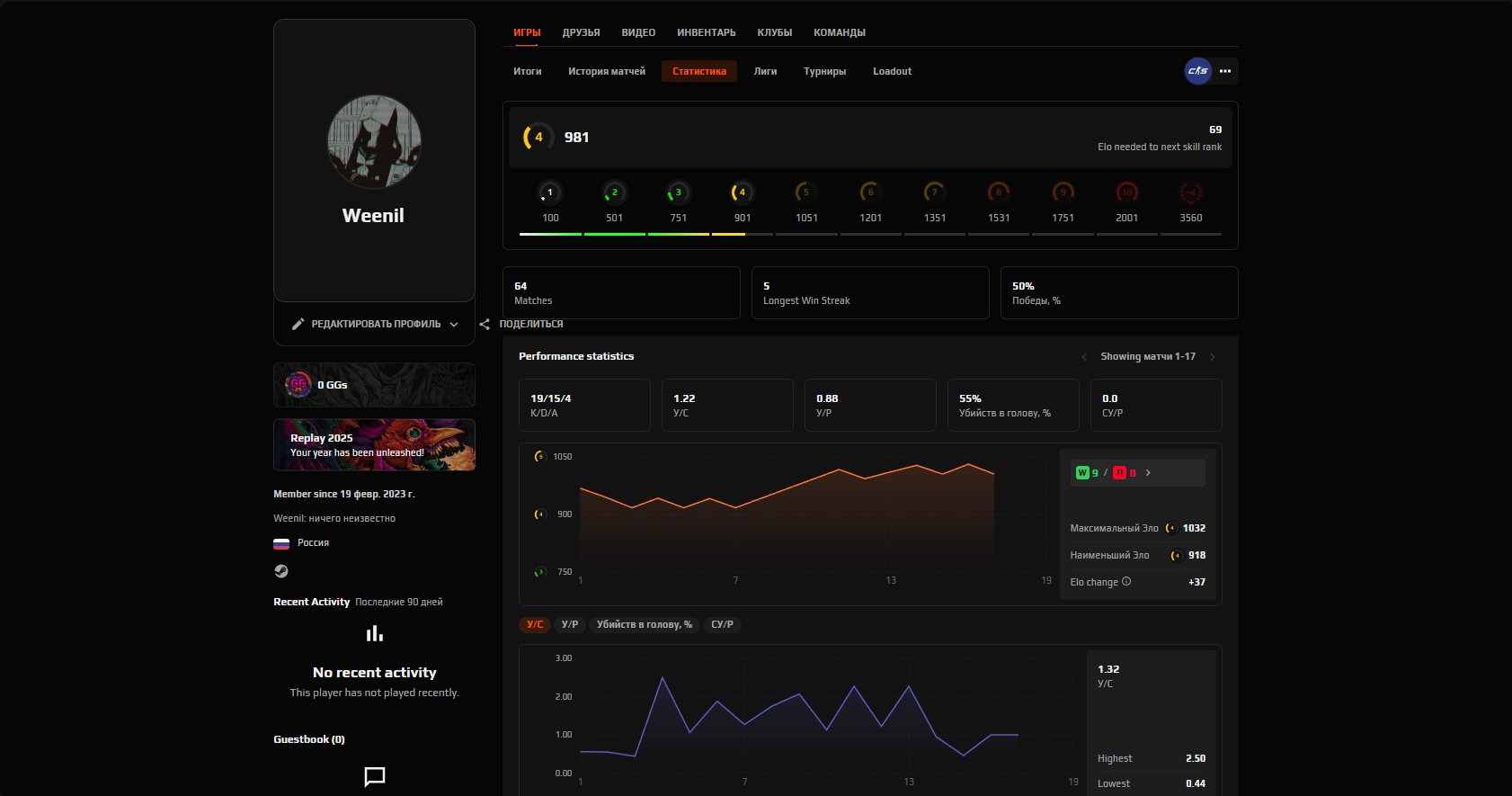Open the Replay 2025 banner

374,444
